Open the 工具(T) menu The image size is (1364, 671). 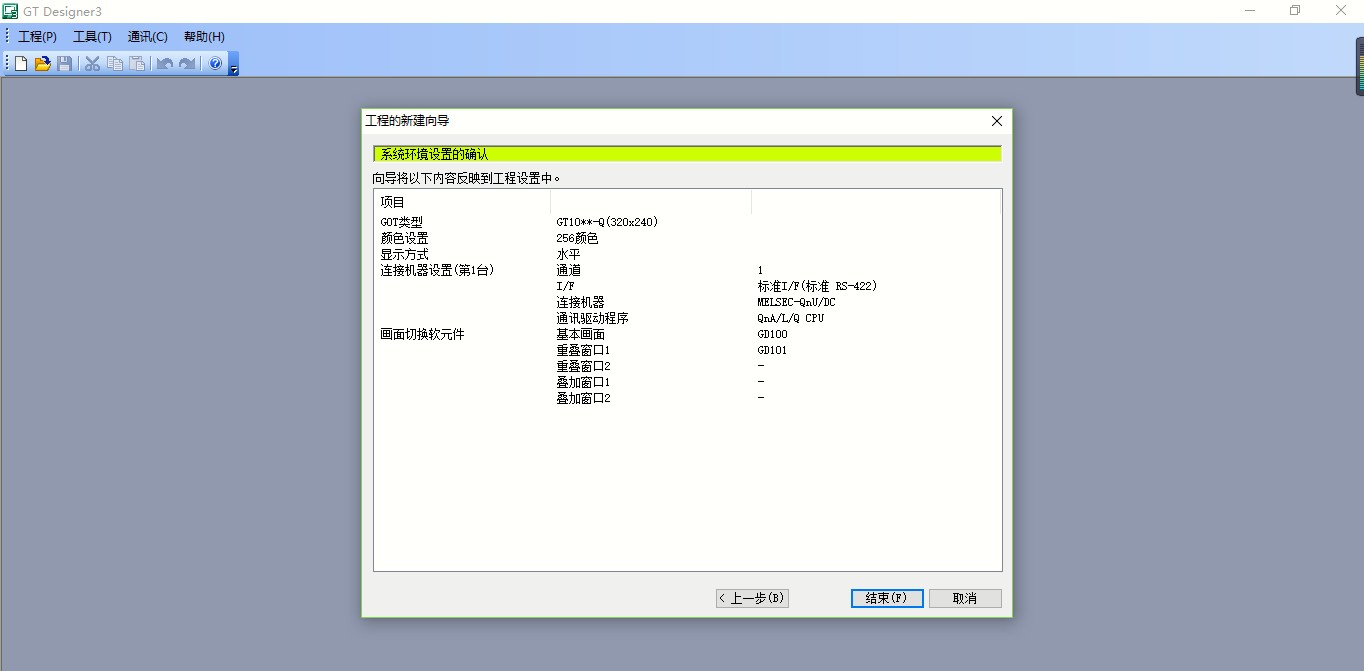pos(92,36)
